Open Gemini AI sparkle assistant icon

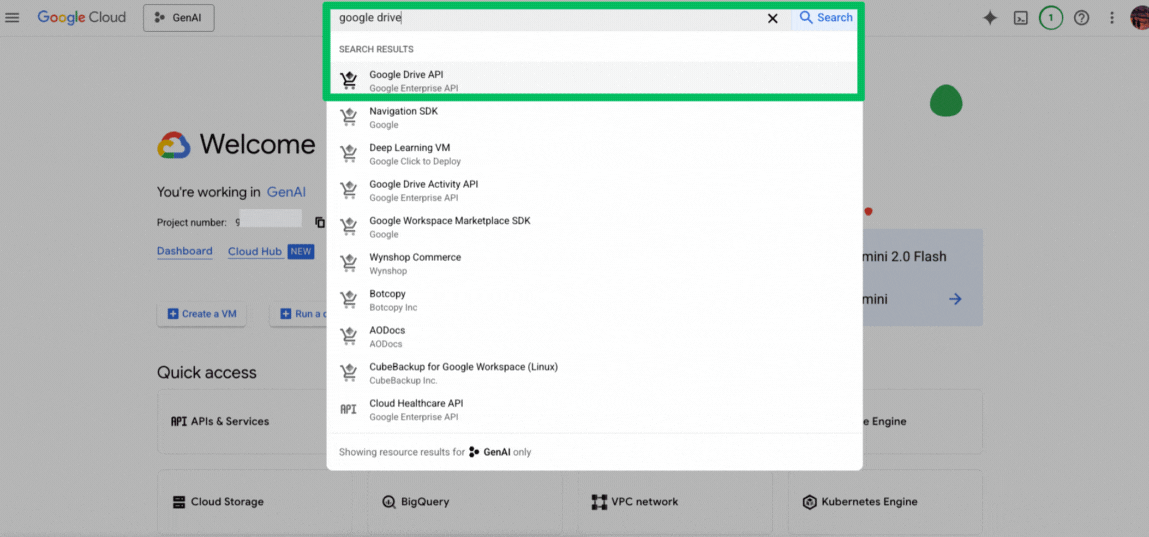tap(989, 18)
